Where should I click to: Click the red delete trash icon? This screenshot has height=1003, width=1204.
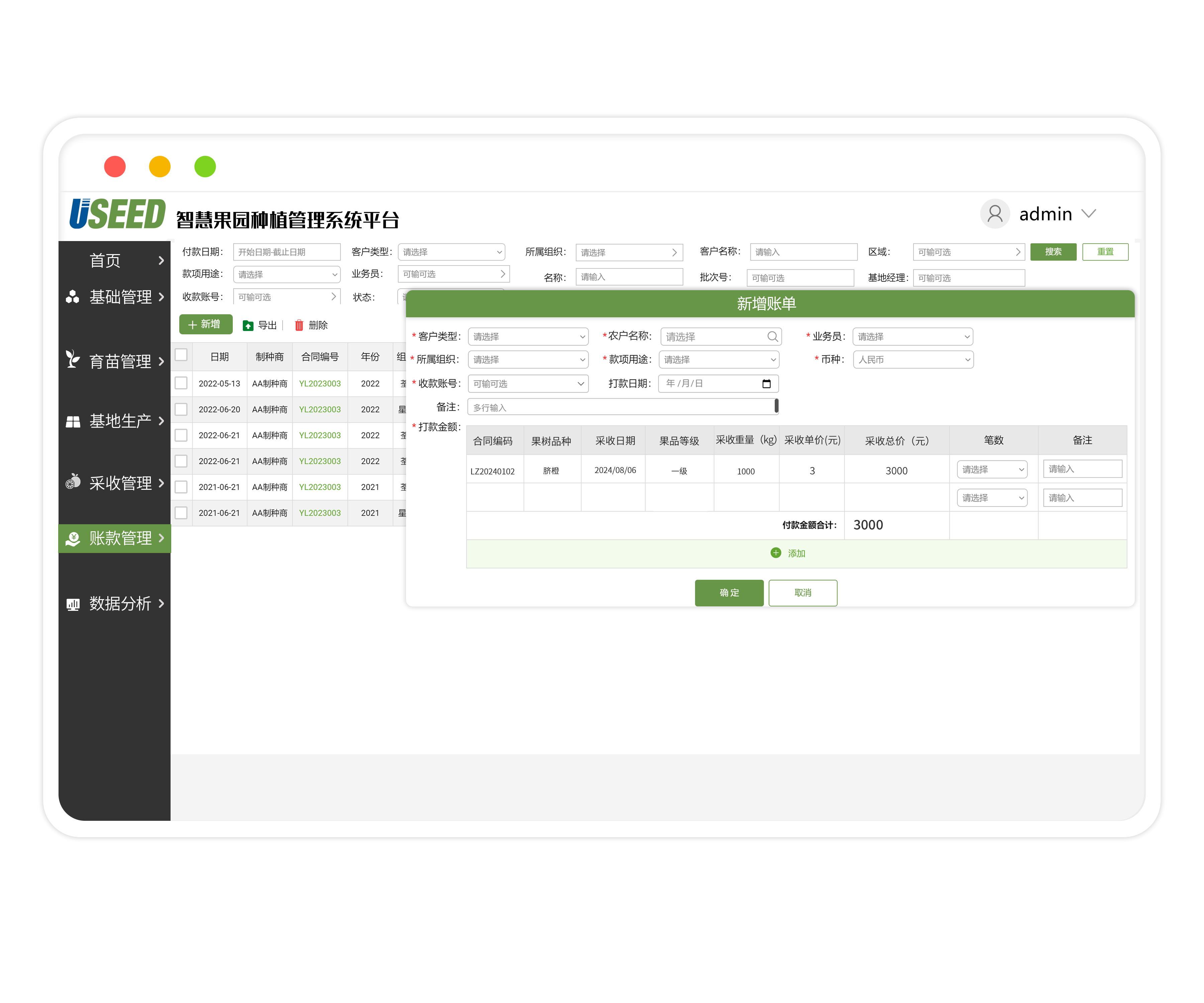pos(299,326)
